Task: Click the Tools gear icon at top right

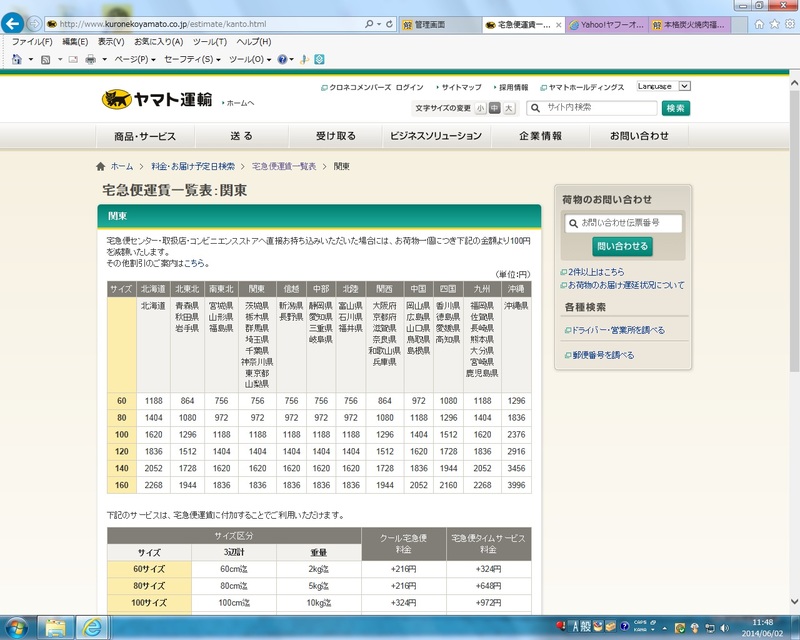Action: coord(790,24)
